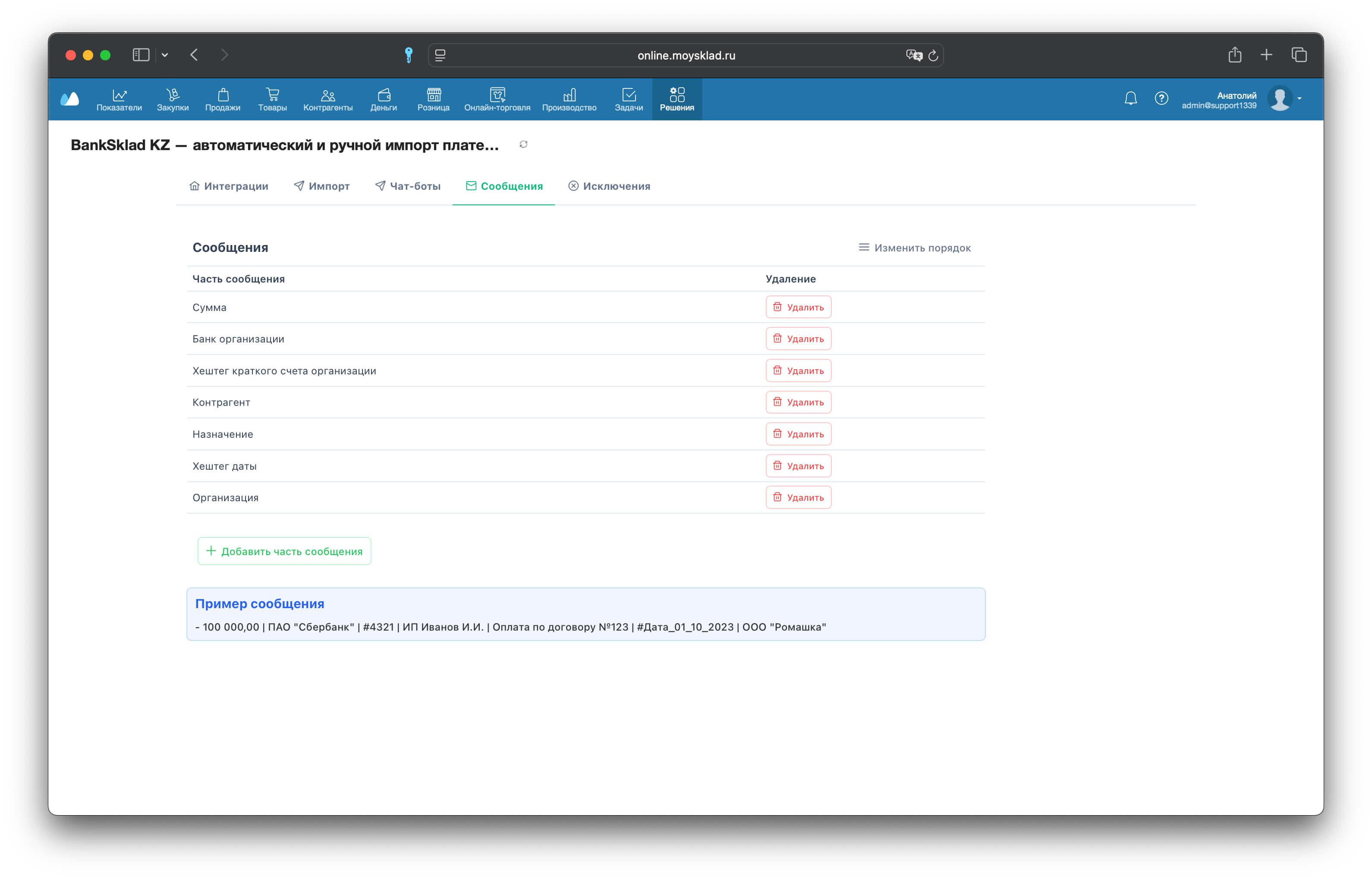1372x879 pixels.
Task: Click the Контрагент row text
Action: [221, 402]
